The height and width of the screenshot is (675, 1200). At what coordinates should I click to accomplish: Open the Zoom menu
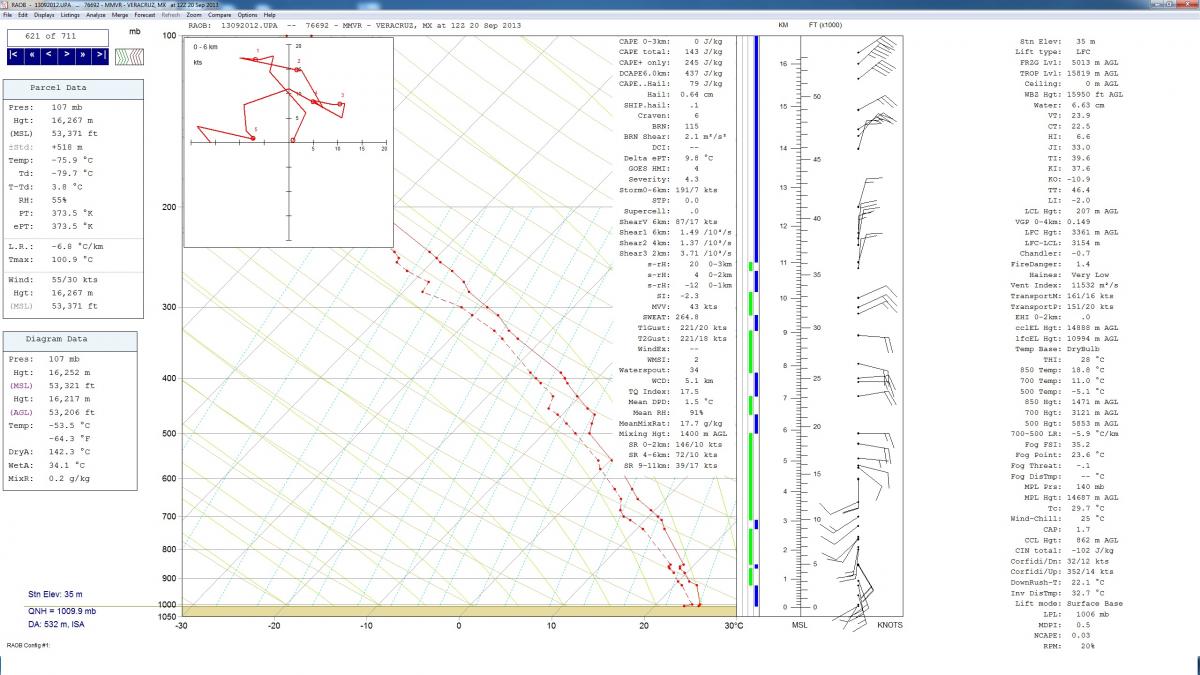coord(194,15)
